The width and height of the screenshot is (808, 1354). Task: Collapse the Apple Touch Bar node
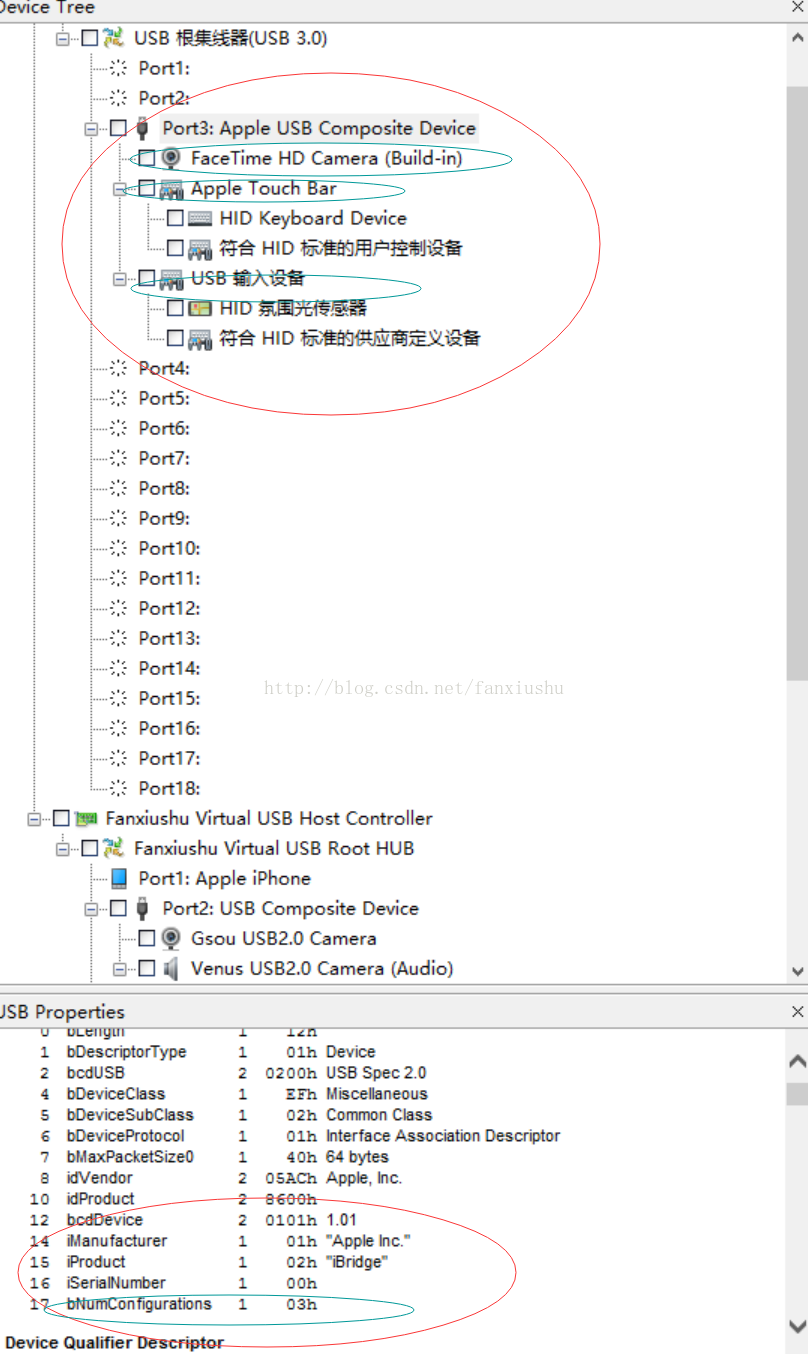pos(120,188)
